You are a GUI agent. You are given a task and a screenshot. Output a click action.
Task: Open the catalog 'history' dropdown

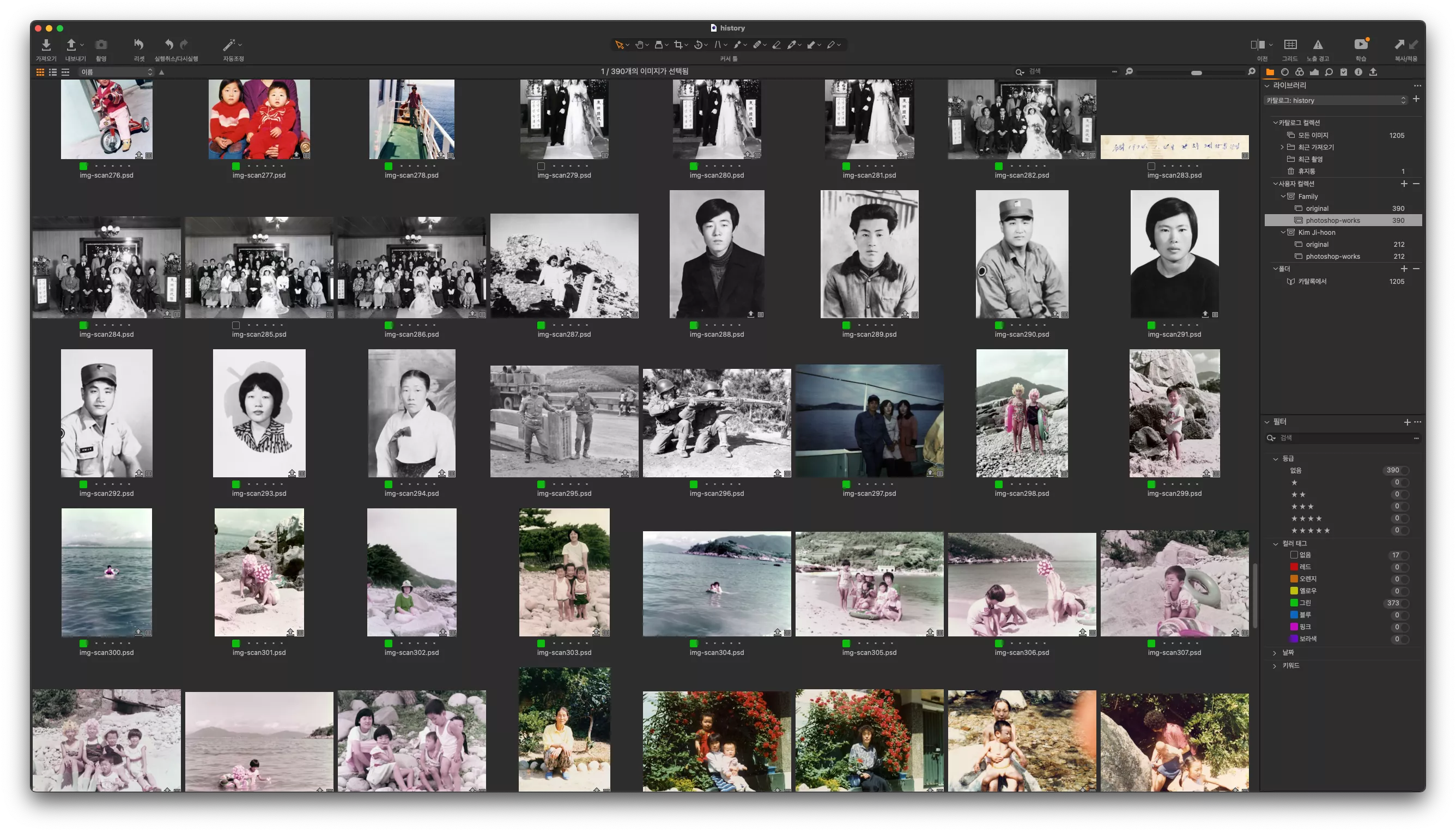coord(1335,101)
